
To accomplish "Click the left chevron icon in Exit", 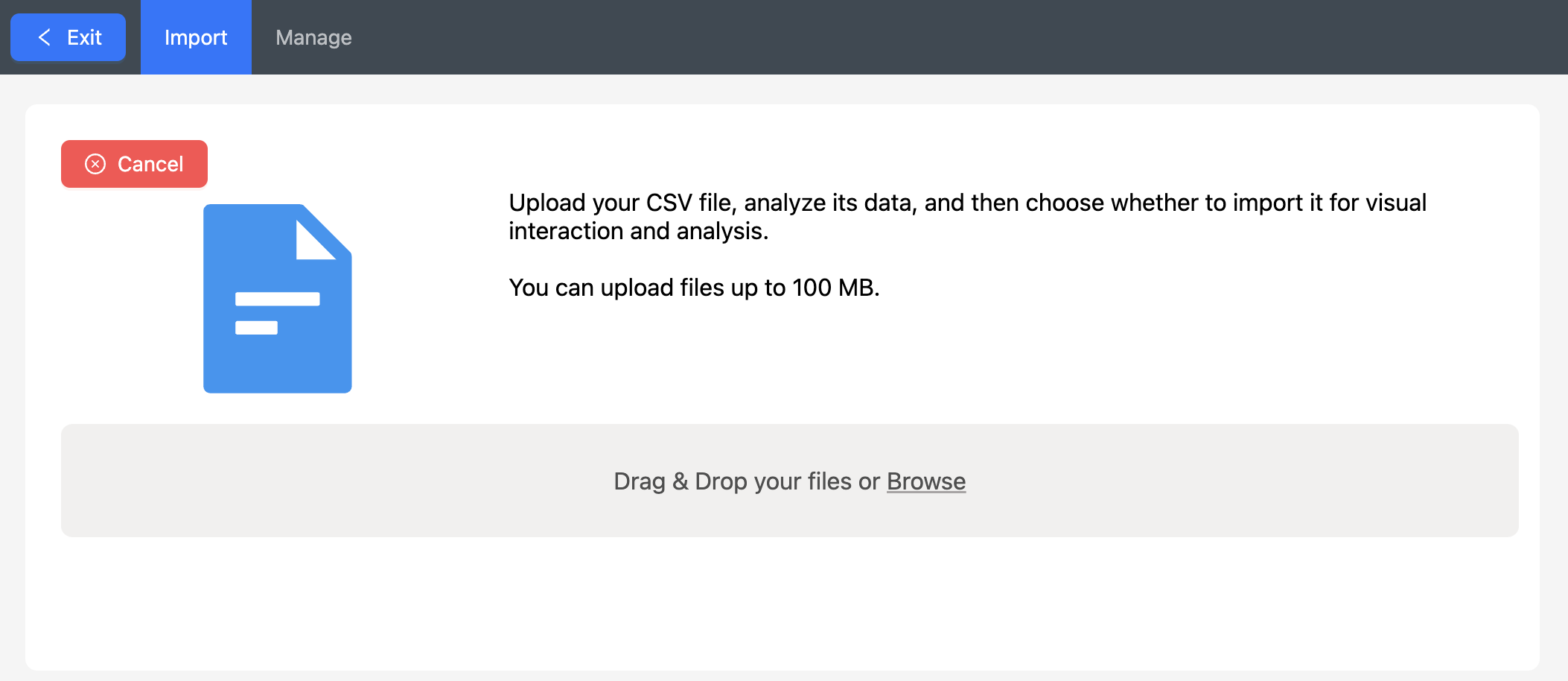I will click(45, 37).
